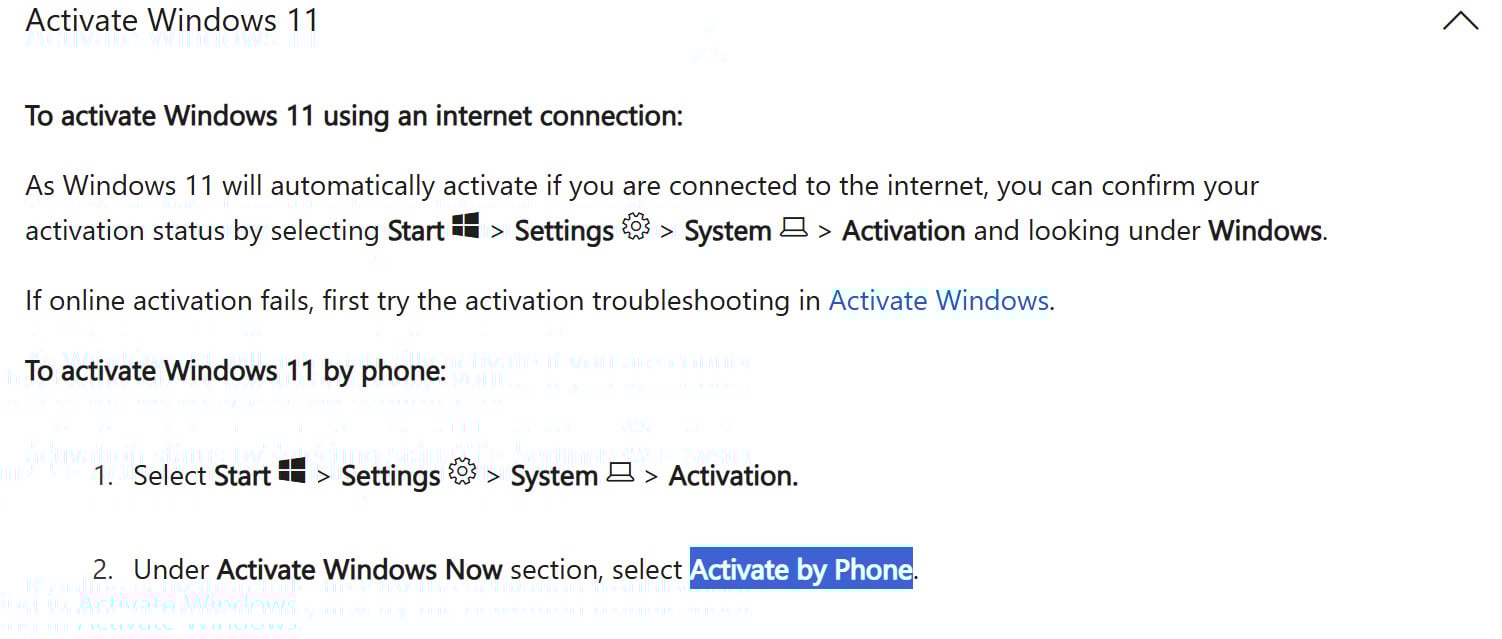
Task: Click the Settings gear icon in the intro paragraph
Action: point(636,228)
